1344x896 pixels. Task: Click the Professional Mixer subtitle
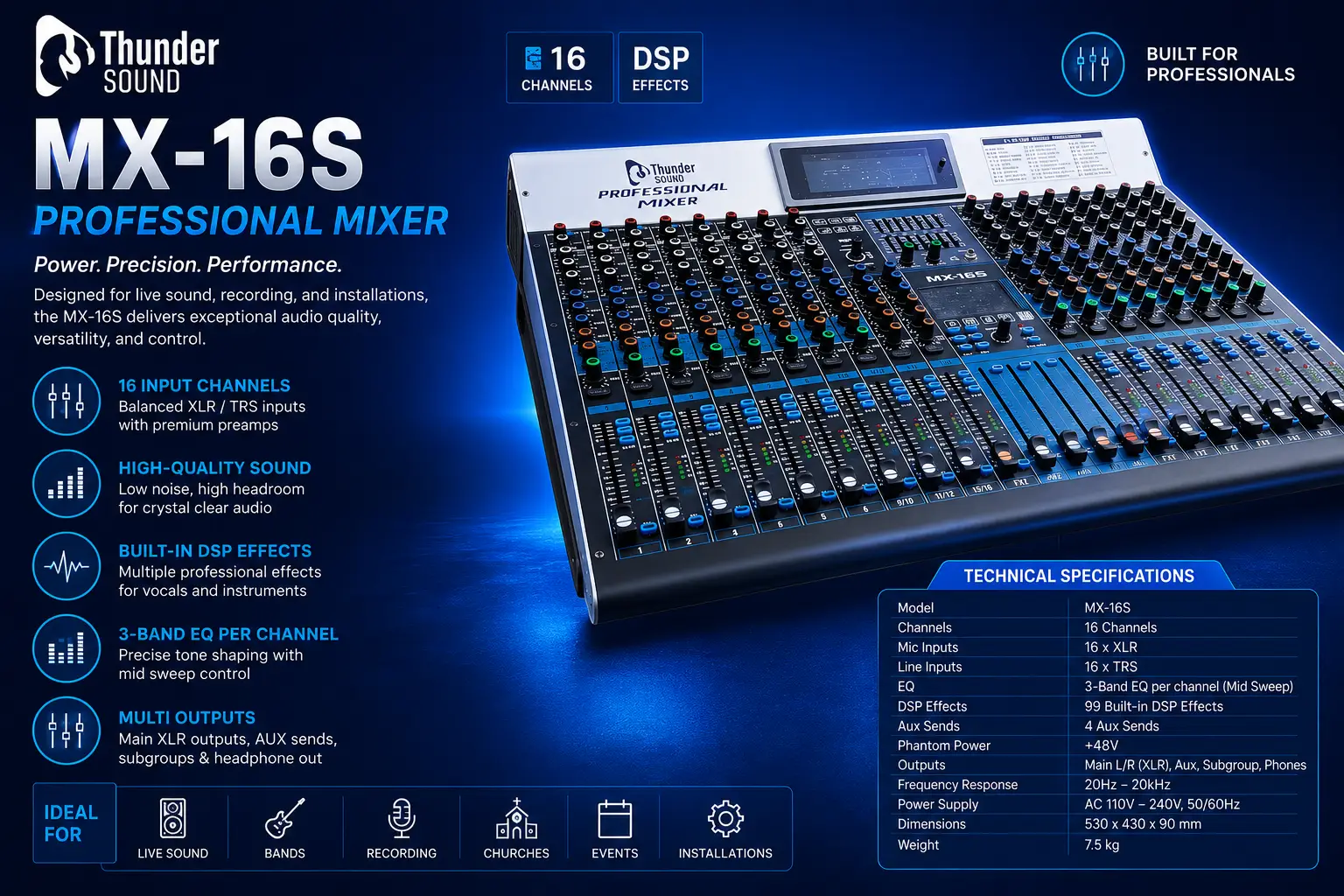pyautogui.click(x=241, y=220)
